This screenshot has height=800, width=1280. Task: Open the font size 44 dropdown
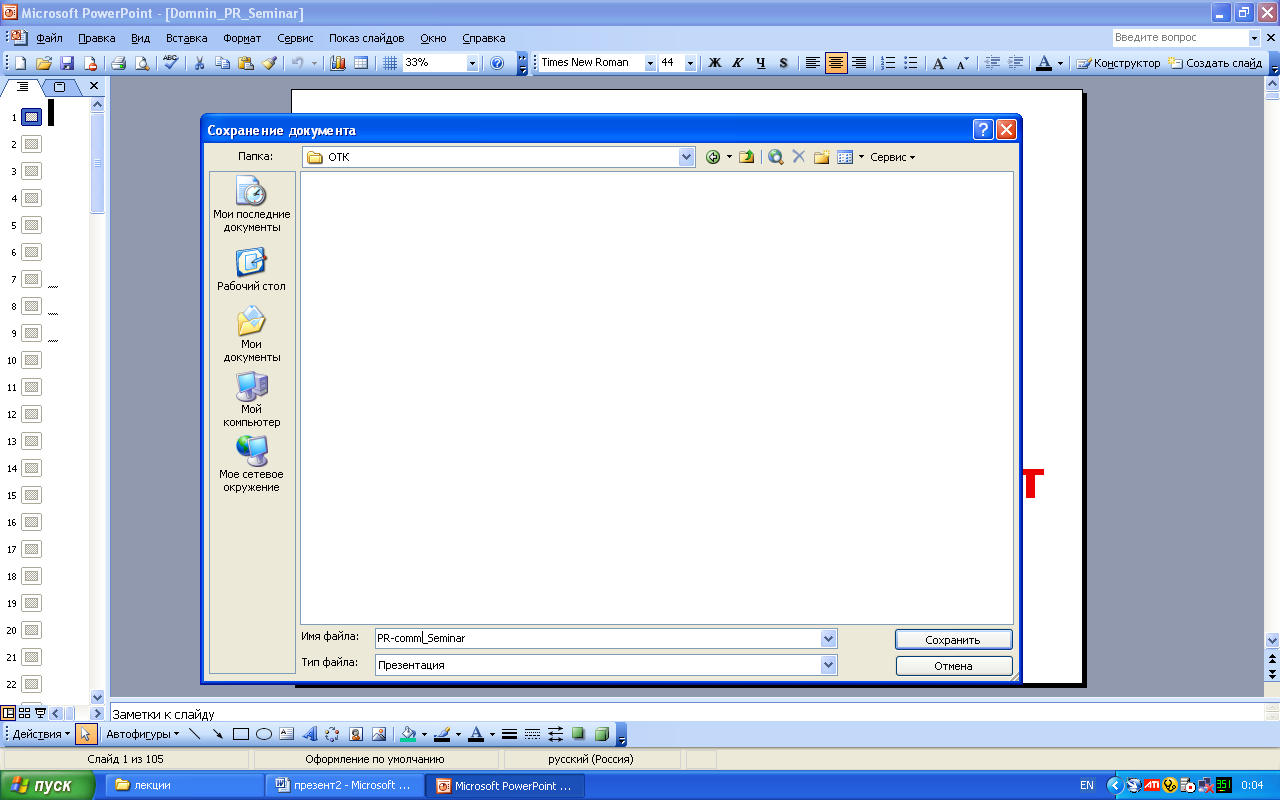690,63
